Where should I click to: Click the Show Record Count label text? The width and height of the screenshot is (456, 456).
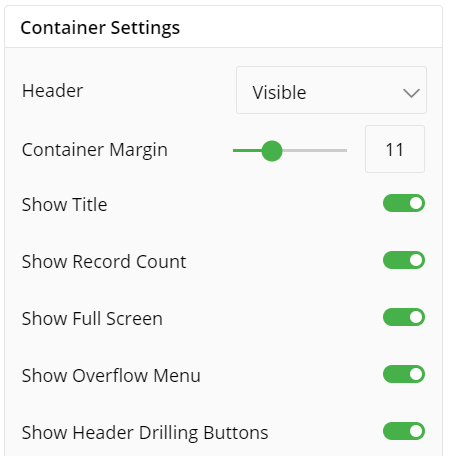click(x=104, y=261)
